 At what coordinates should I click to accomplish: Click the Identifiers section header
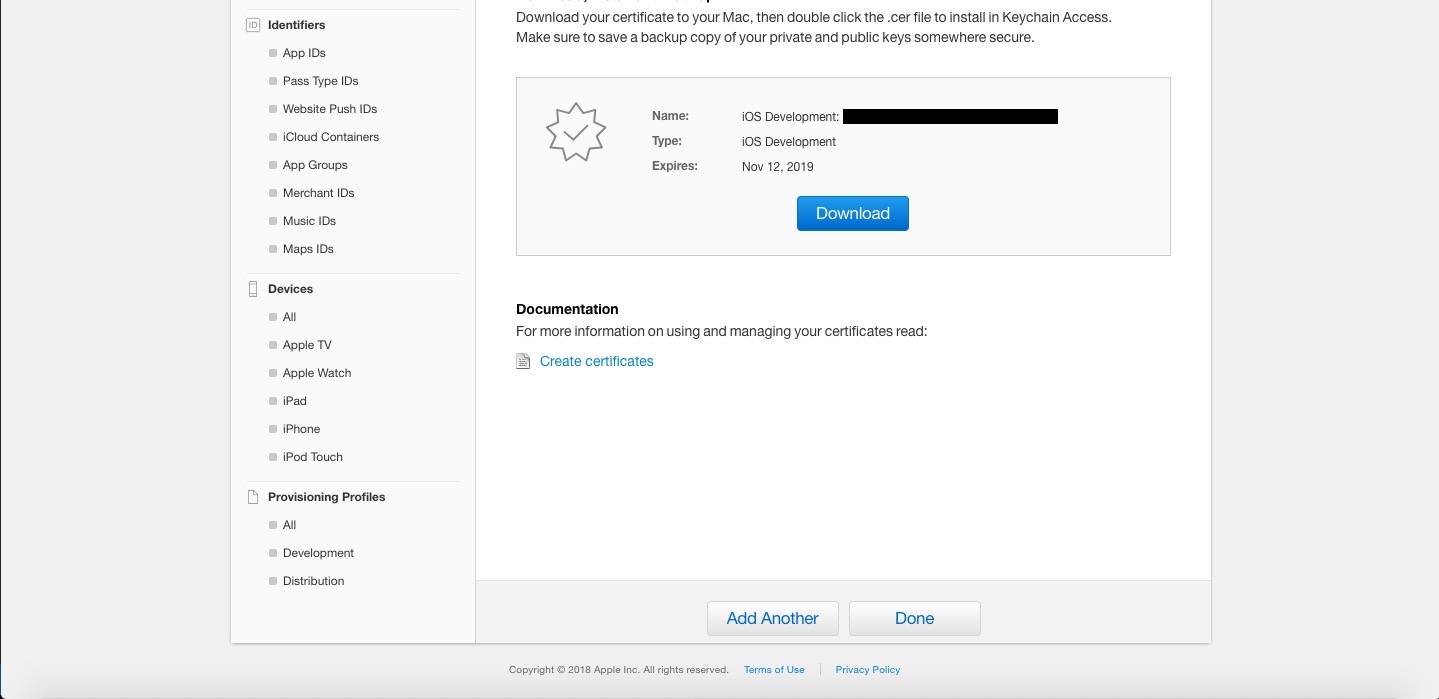(296, 25)
